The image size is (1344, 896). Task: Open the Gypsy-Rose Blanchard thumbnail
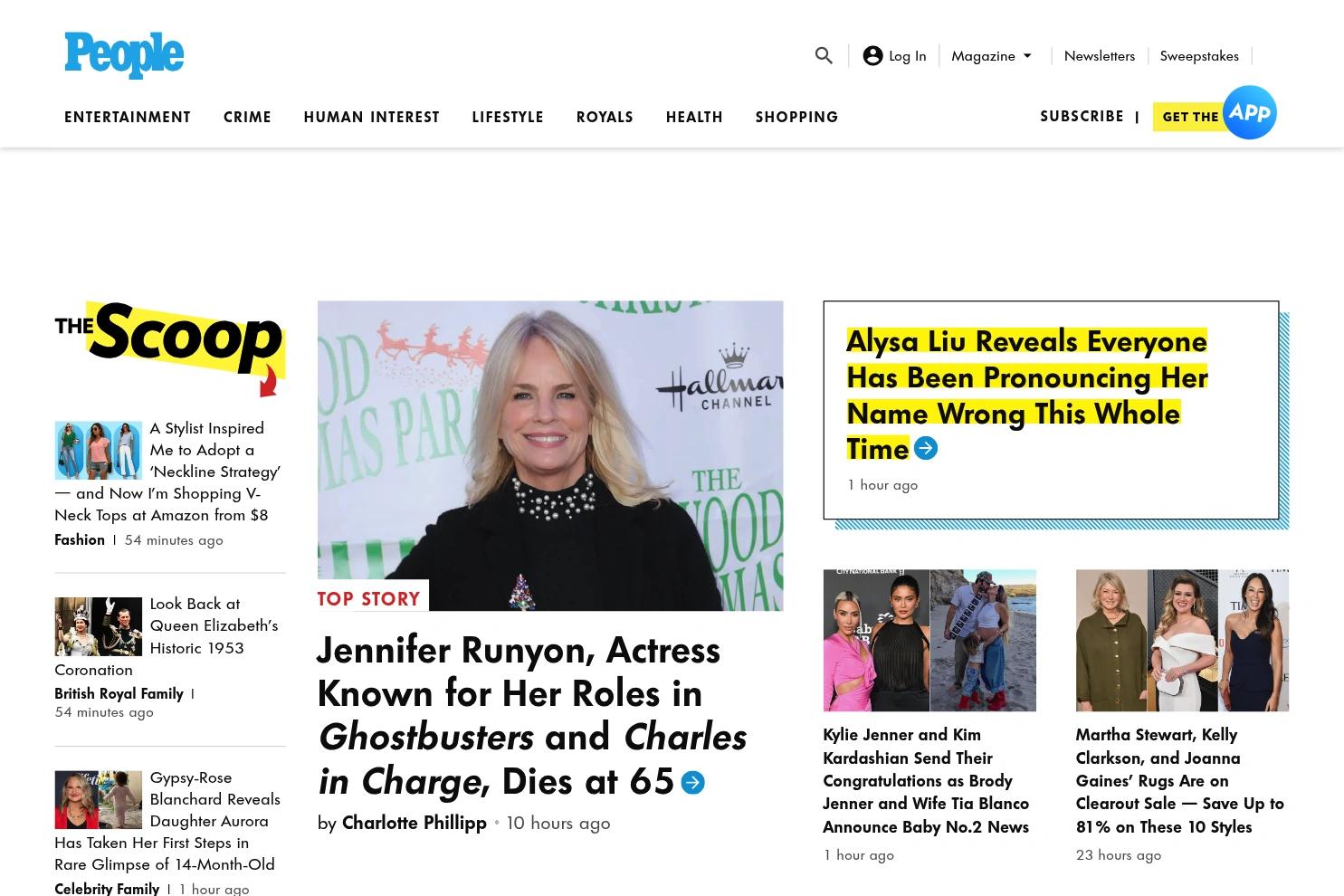click(x=98, y=800)
